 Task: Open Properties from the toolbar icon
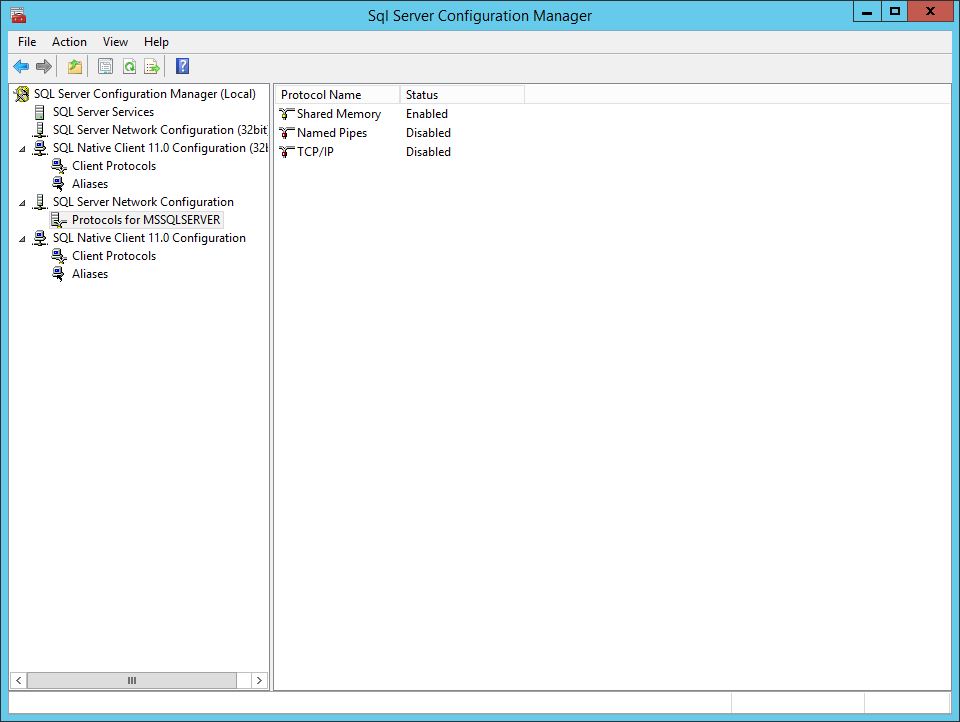tap(105, 66)
